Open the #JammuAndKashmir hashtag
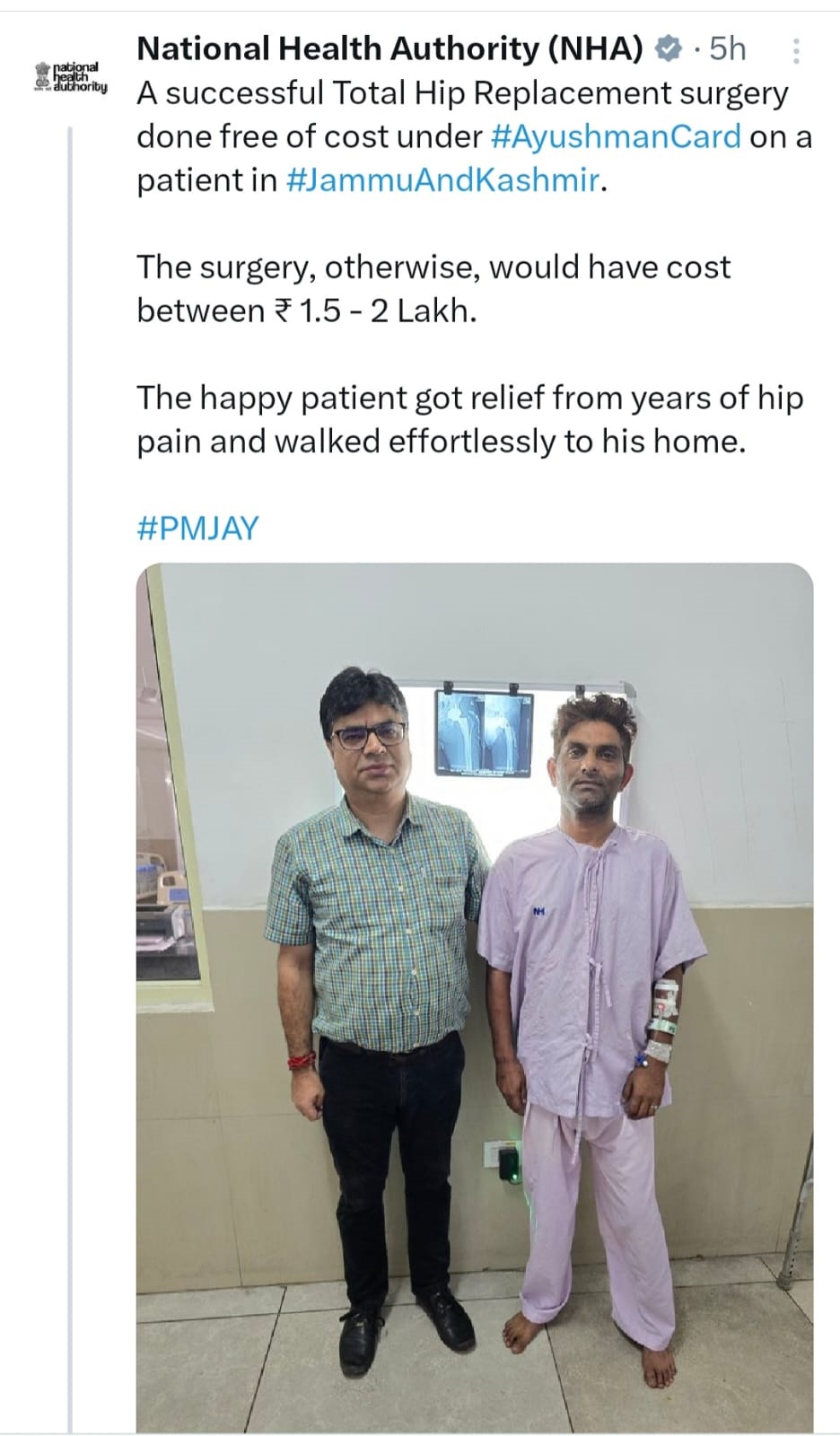This screenshot has width=840, height=1436. [x=442, y=180]
